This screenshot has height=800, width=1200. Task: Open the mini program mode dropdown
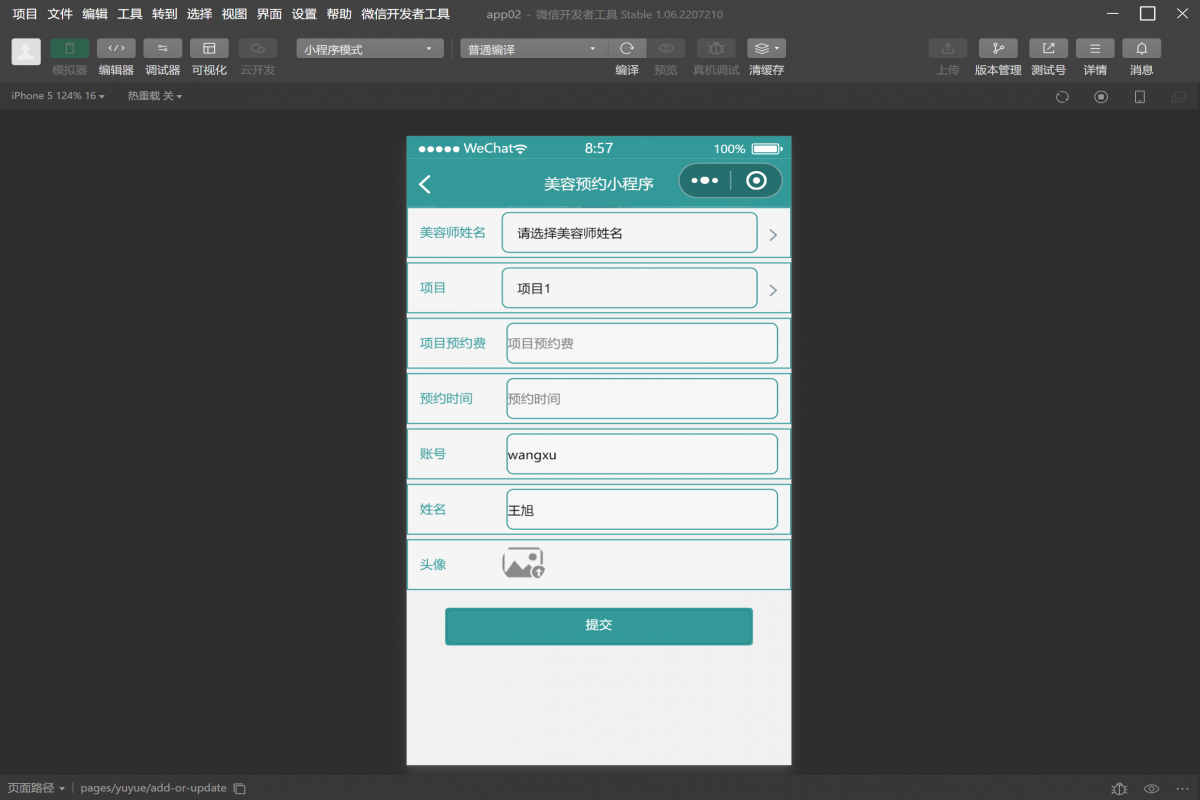click(x=369, y=48)
